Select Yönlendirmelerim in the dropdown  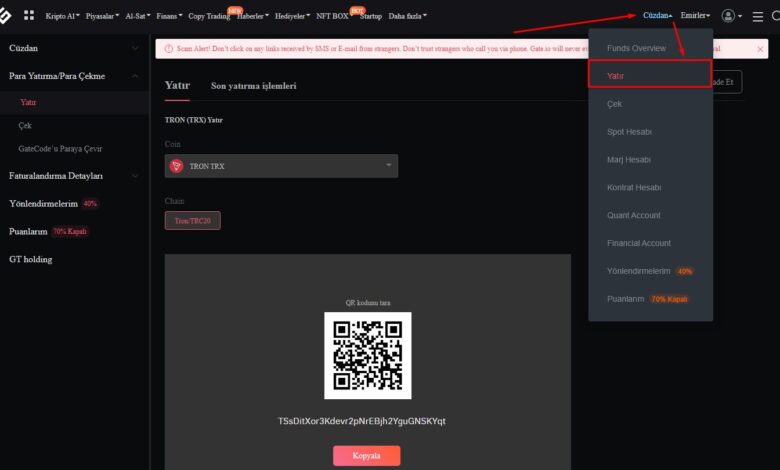tap(651, 271)
